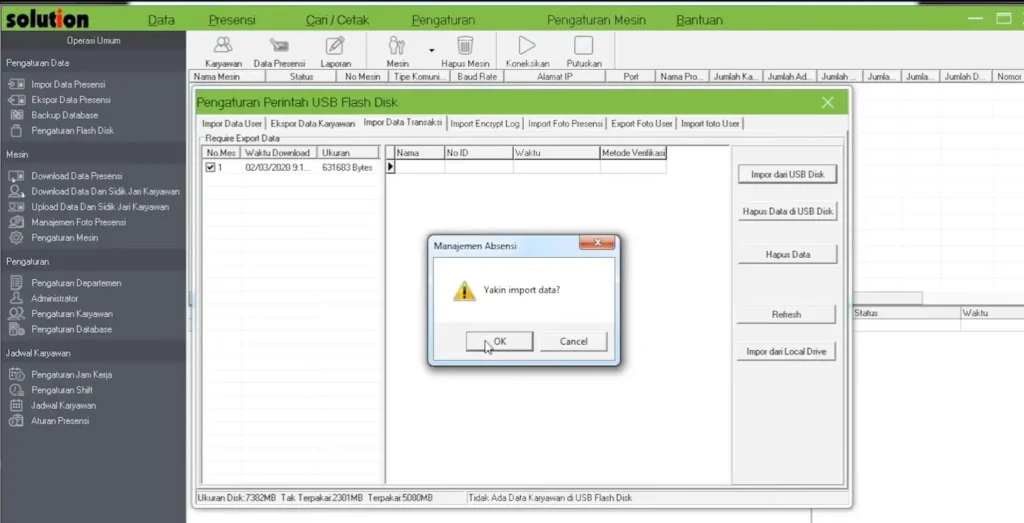Switch to Import Foto Presensi tab
This screenshot has height=523, width=1024.
coord(565,124)
